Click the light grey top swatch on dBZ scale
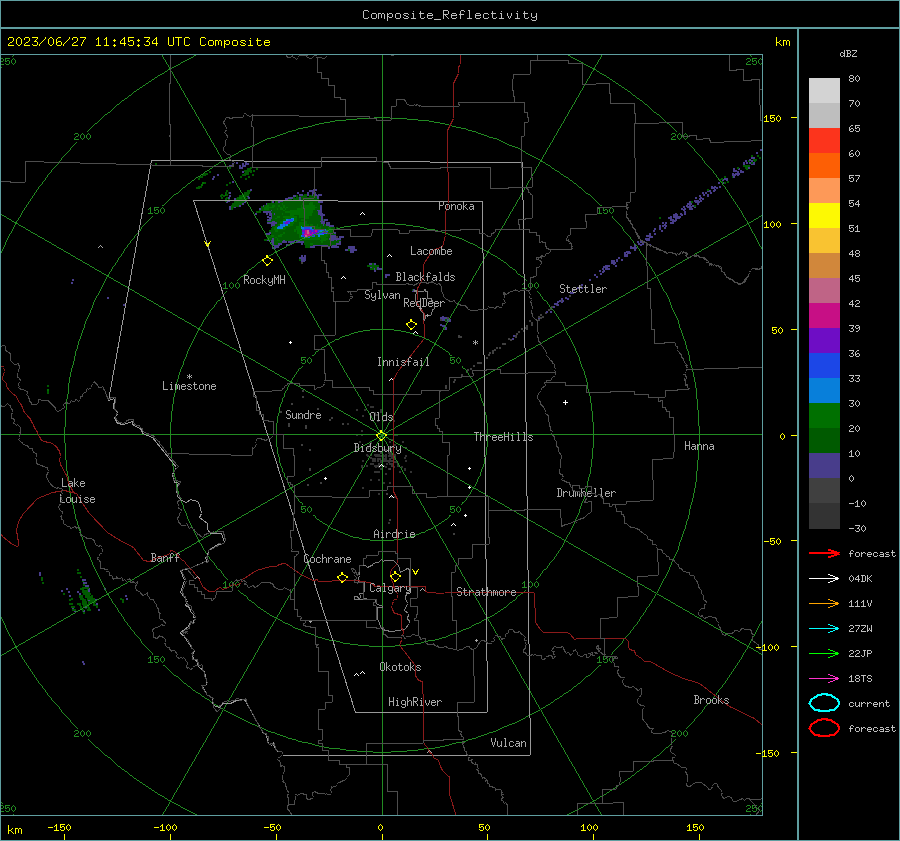 click(x=824, y=90)
